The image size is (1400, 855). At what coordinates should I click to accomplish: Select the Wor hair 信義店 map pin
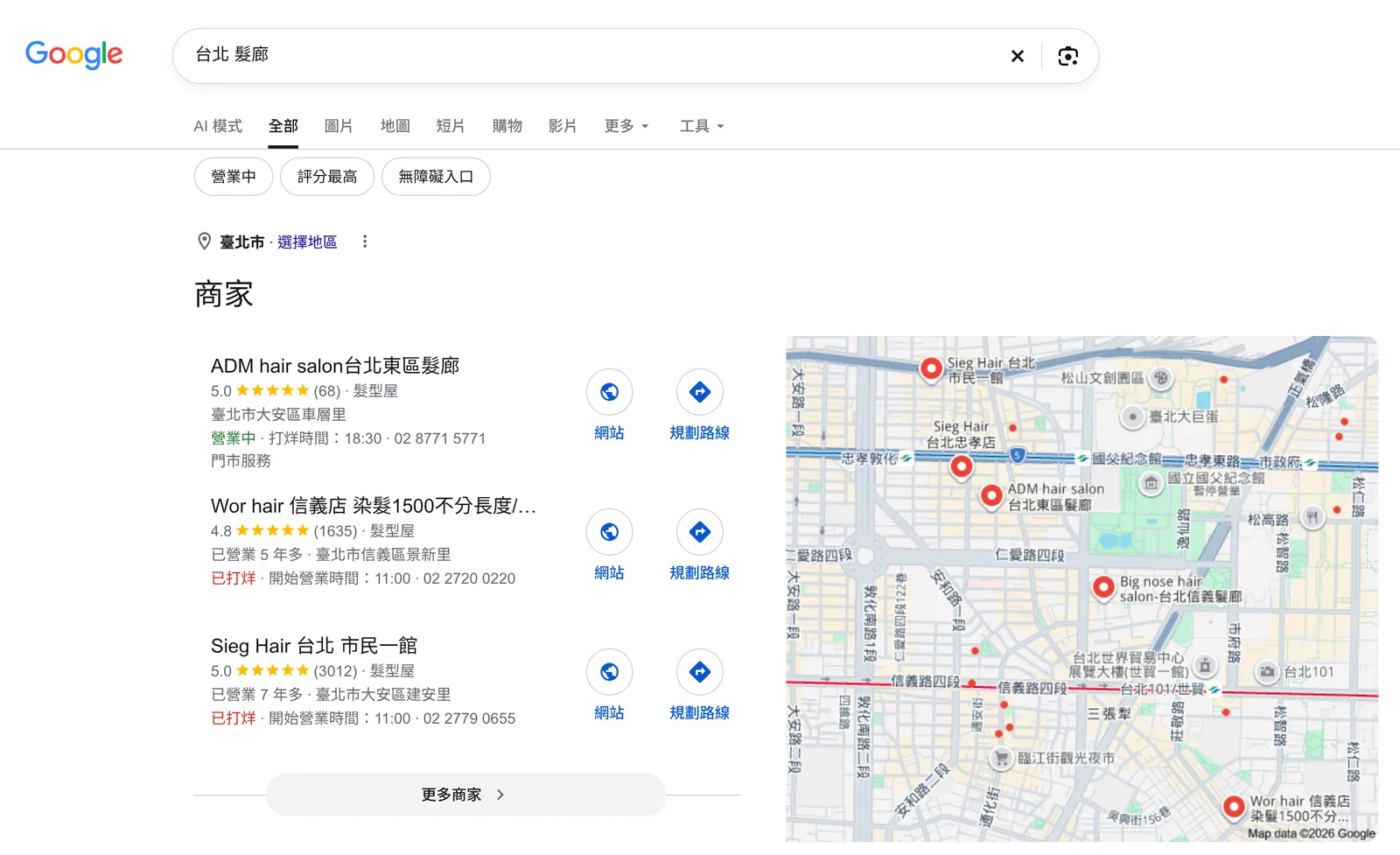tap(1234, 807)
